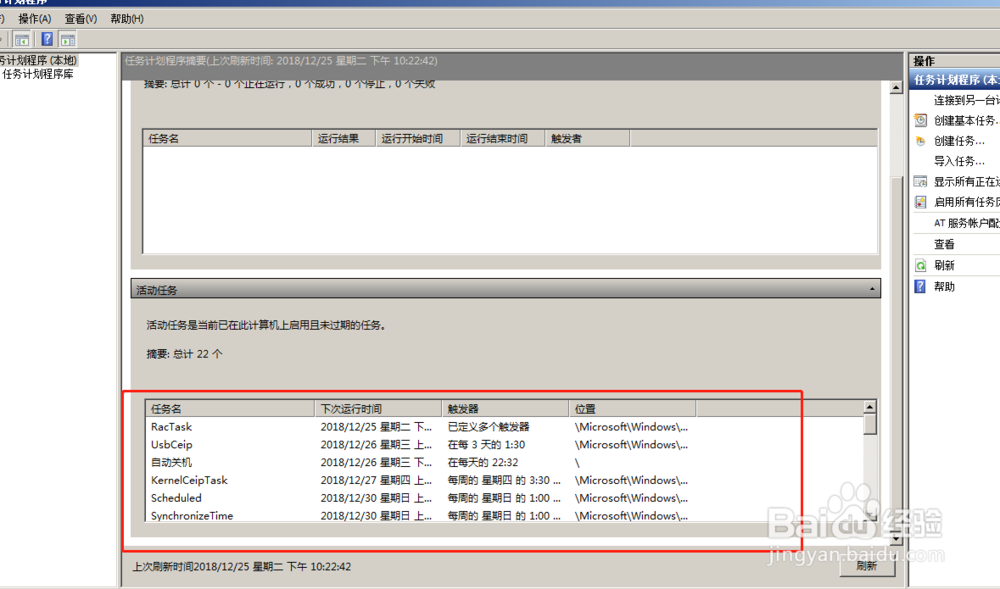Sort by 下次运行时间 column header

(378, 409)
